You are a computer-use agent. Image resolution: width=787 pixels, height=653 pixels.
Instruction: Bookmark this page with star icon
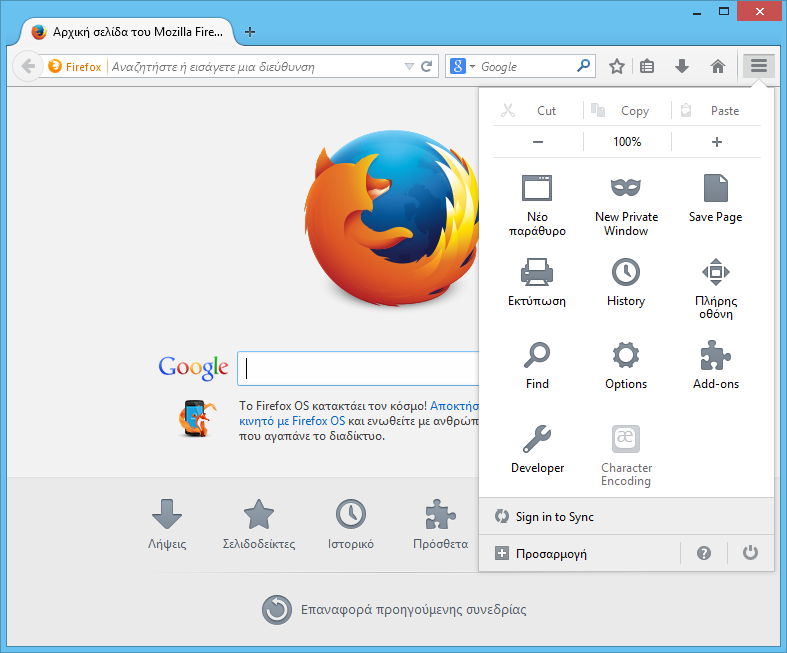(x=616, y=66)
